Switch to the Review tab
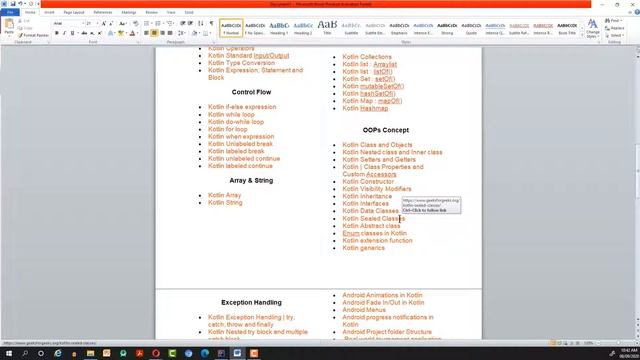The height and width of the screenshot is (360, 640). [x=151, y=13]
